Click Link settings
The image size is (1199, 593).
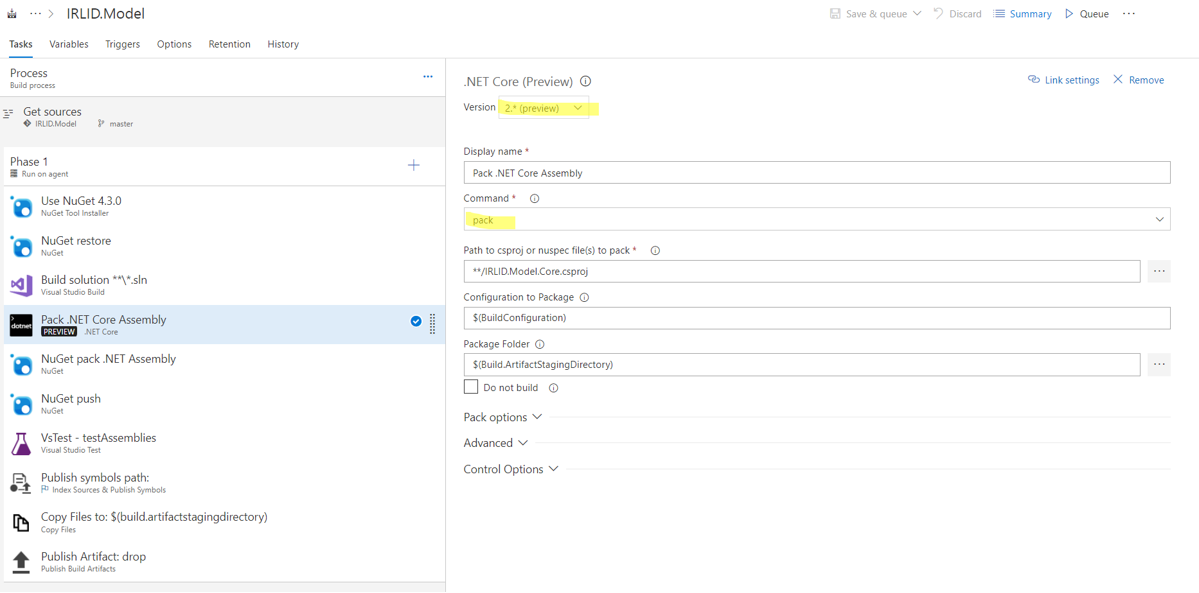point(1064,80)
